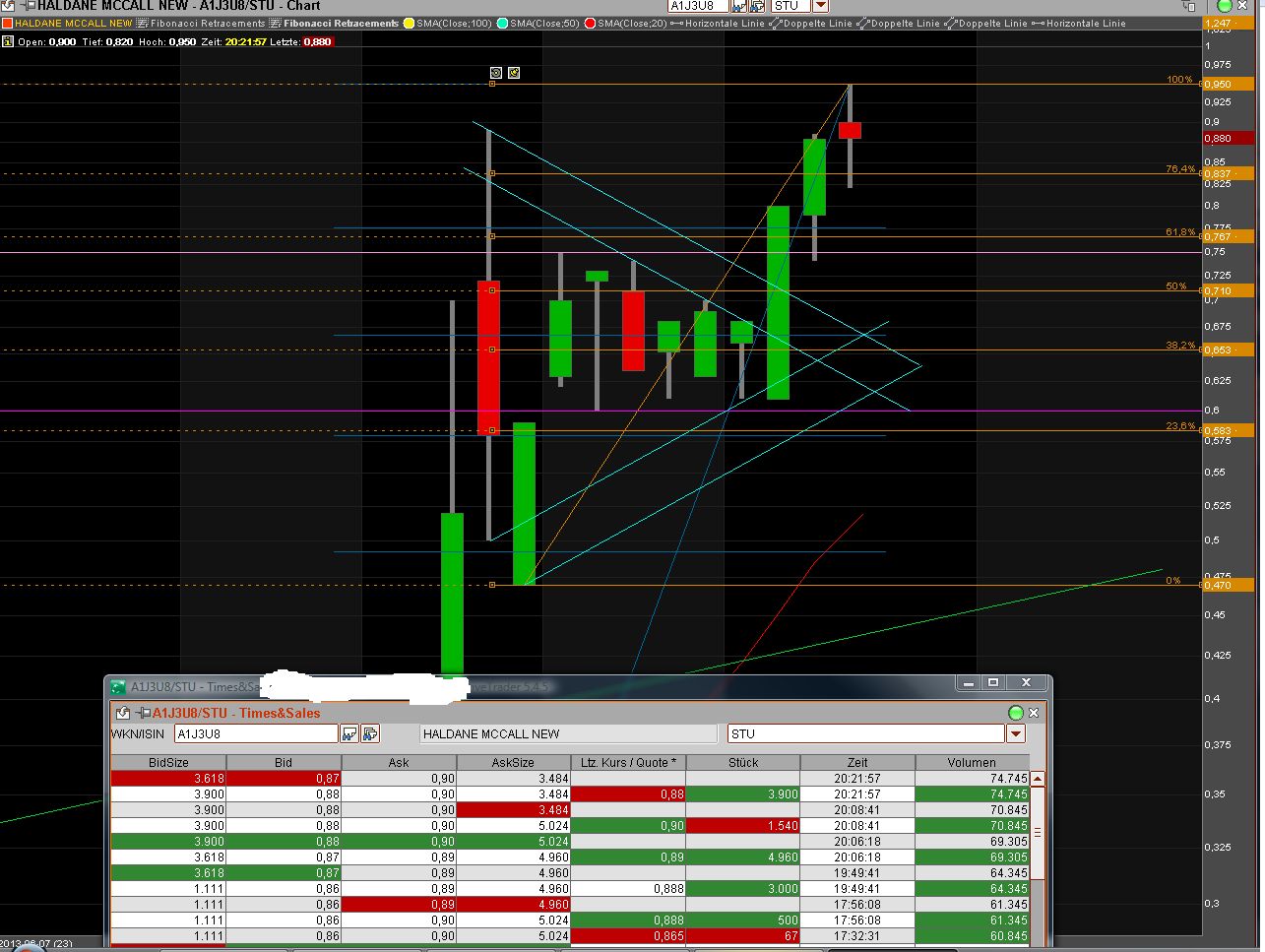Image resolution: width=1265 pixels, height=952 pixels.
Task: Click the SMA(Close;50) cyan indicator legend
Action: tap(538, 23)
